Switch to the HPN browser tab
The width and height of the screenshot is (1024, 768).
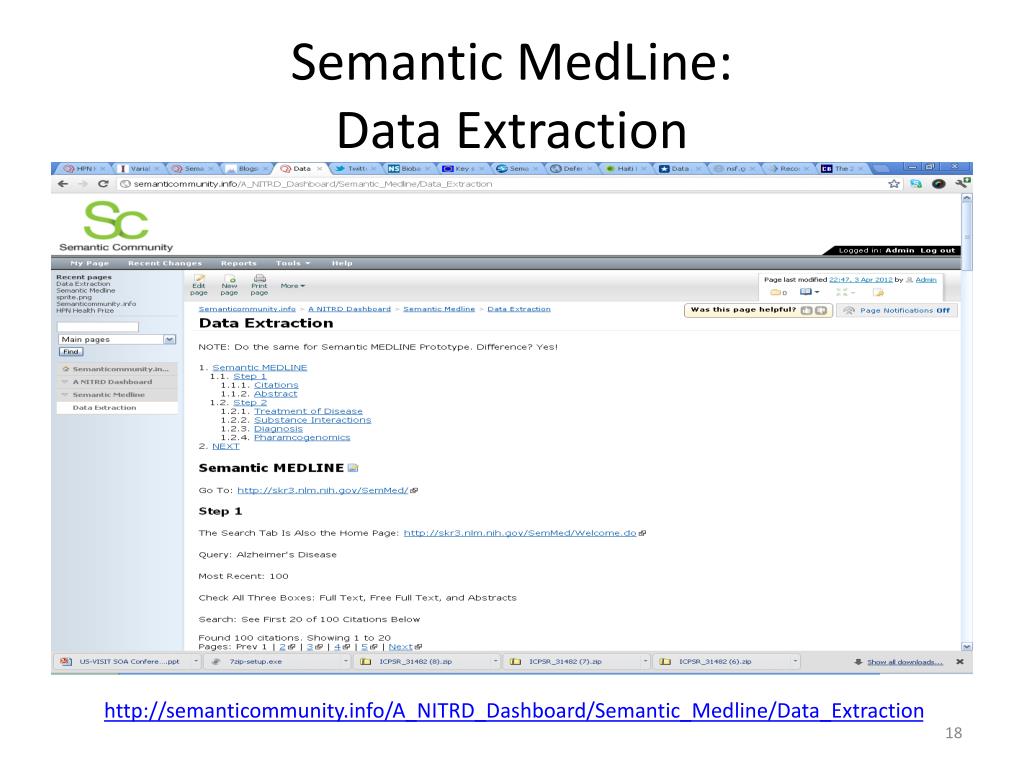coord(83,168)
